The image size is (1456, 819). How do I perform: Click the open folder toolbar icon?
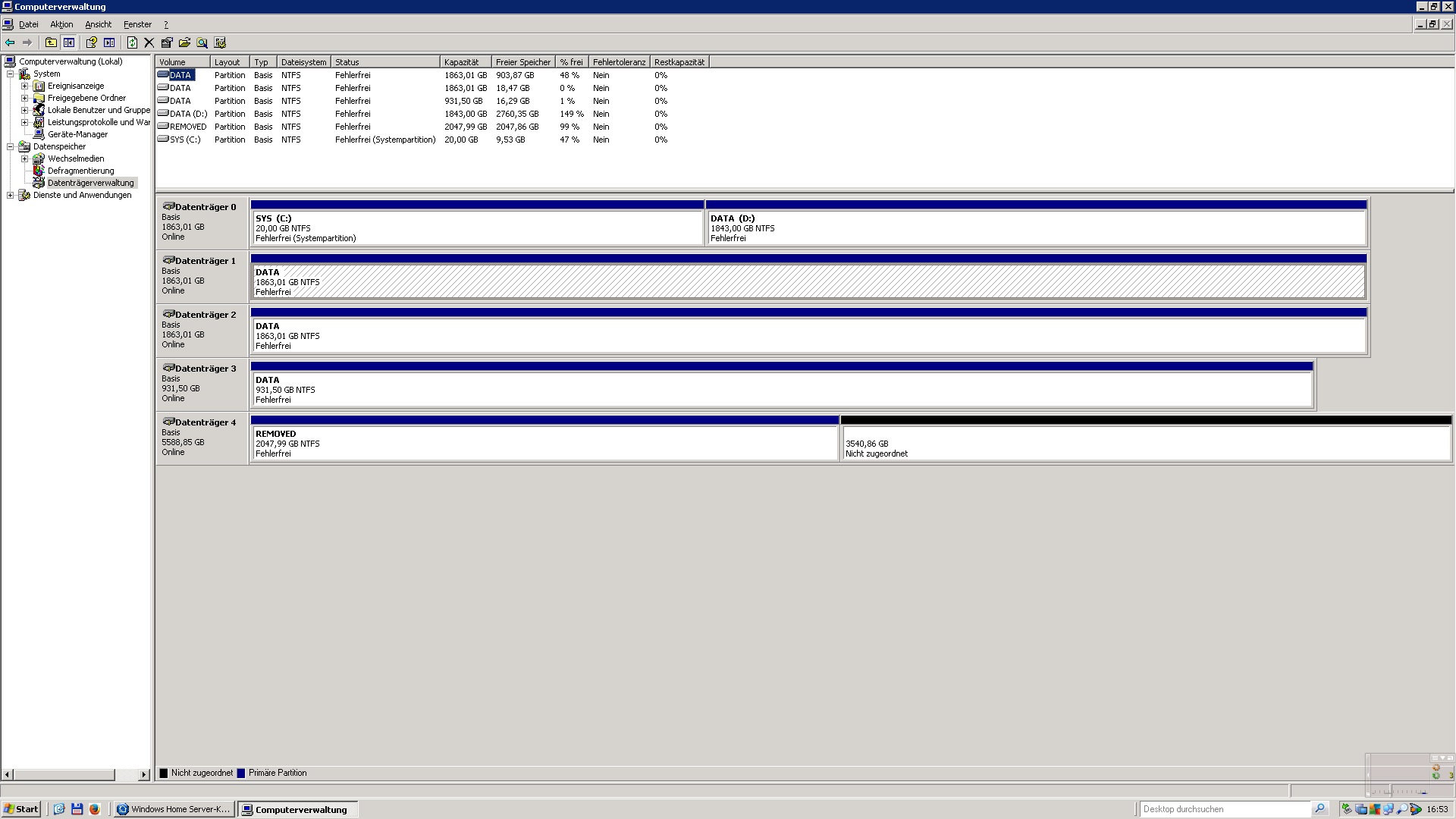pyautogui.click(x=184, y=43)
